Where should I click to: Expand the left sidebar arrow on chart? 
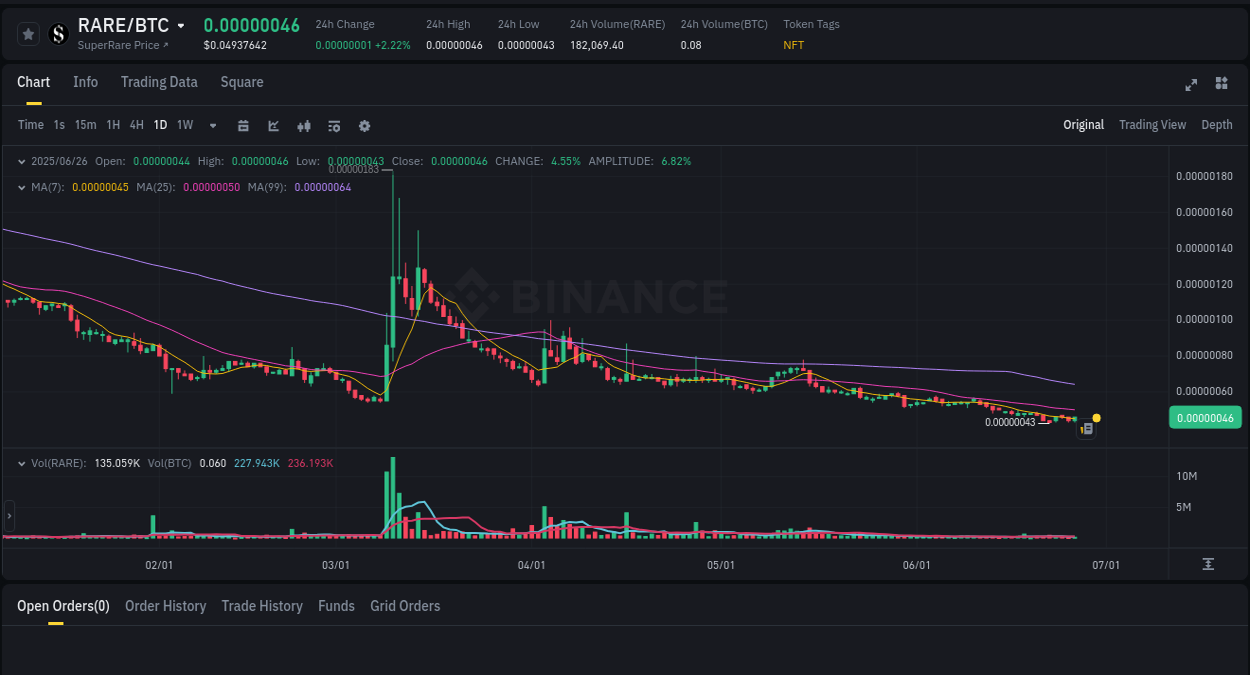8,515
